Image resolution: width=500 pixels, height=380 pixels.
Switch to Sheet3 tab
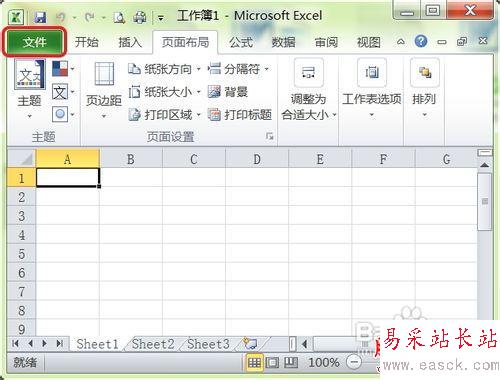click(208, 344)
